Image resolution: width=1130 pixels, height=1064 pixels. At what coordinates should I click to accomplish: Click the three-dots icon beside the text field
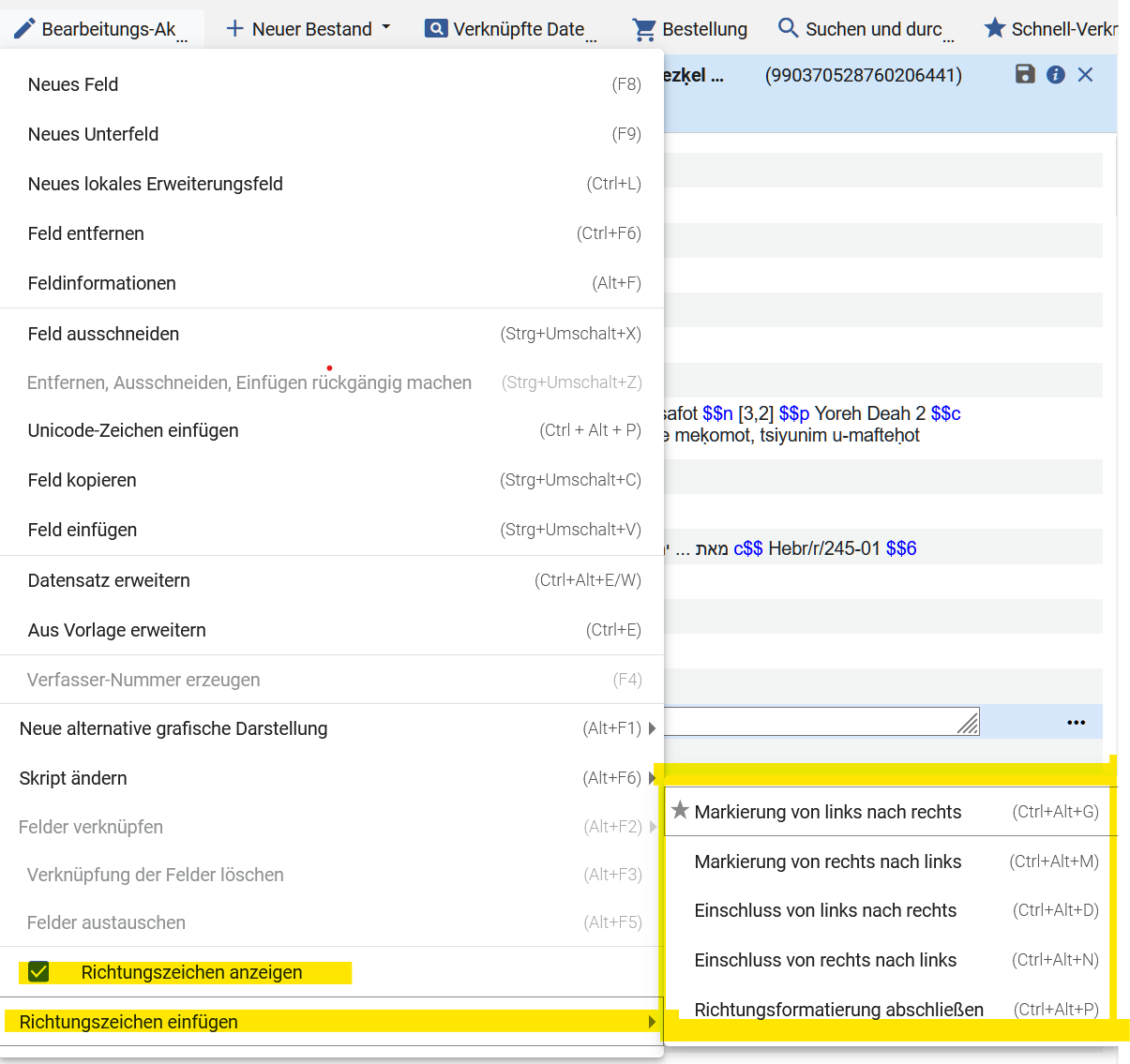tap(1076, 722)
